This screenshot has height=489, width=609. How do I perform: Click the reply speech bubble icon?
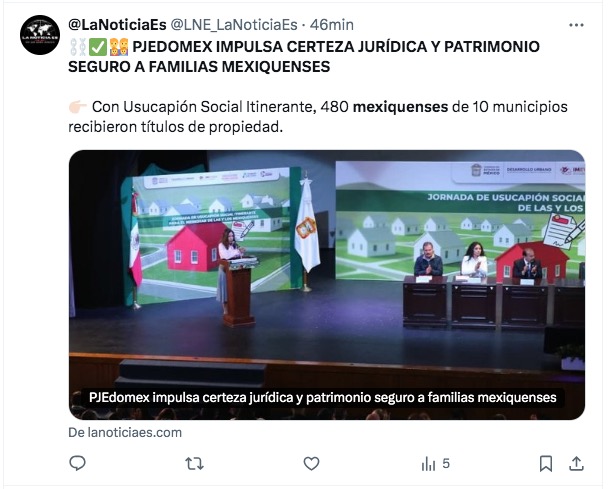(x=77, y=463)
